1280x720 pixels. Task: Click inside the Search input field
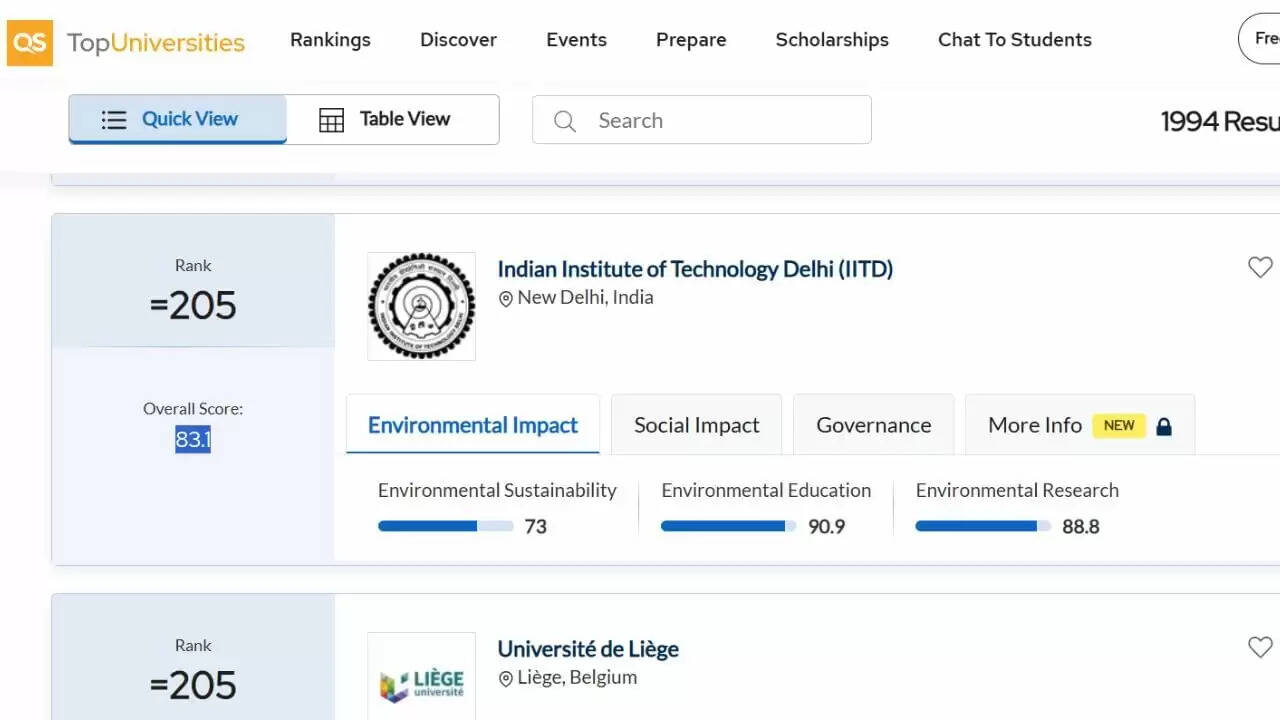(x=700, y=120)
